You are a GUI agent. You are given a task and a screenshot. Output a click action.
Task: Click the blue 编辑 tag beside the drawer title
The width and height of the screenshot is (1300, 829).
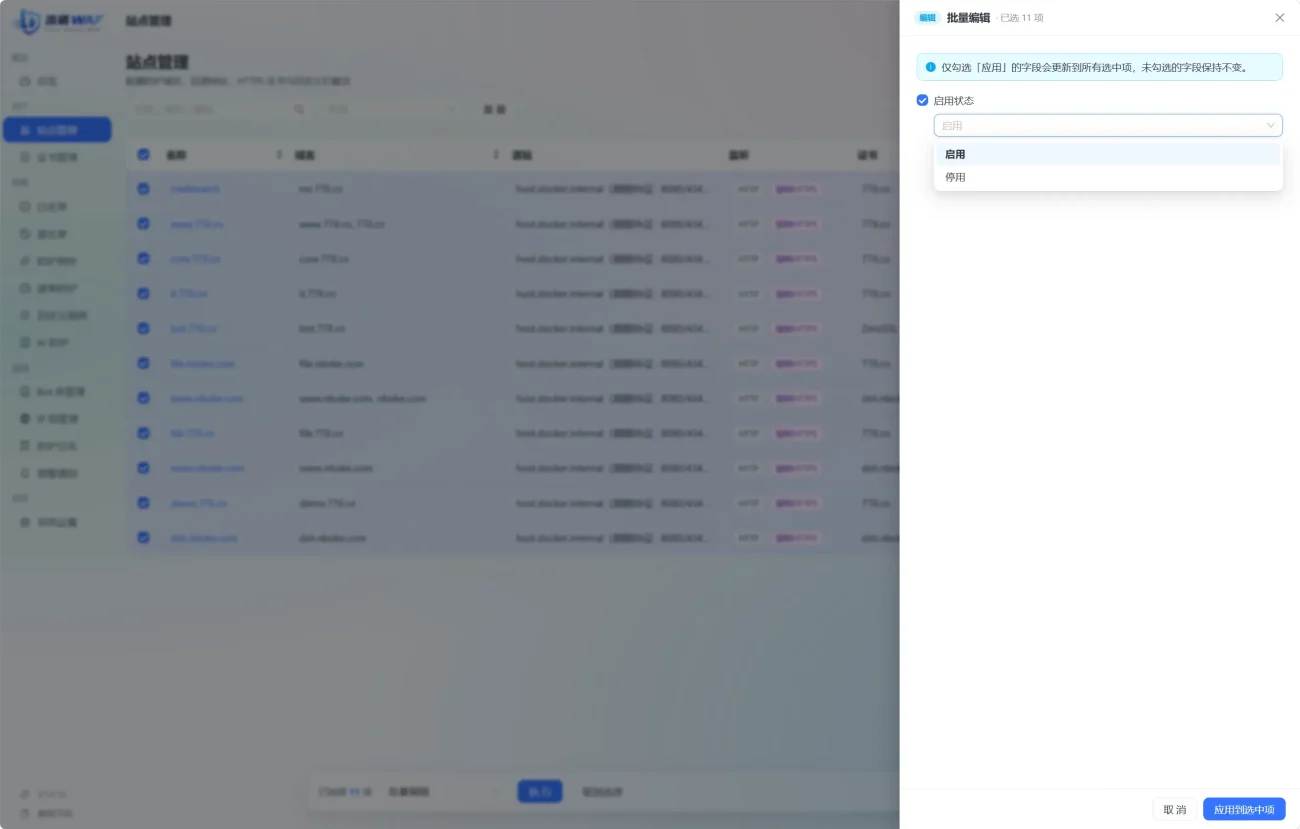click(928, 18)
